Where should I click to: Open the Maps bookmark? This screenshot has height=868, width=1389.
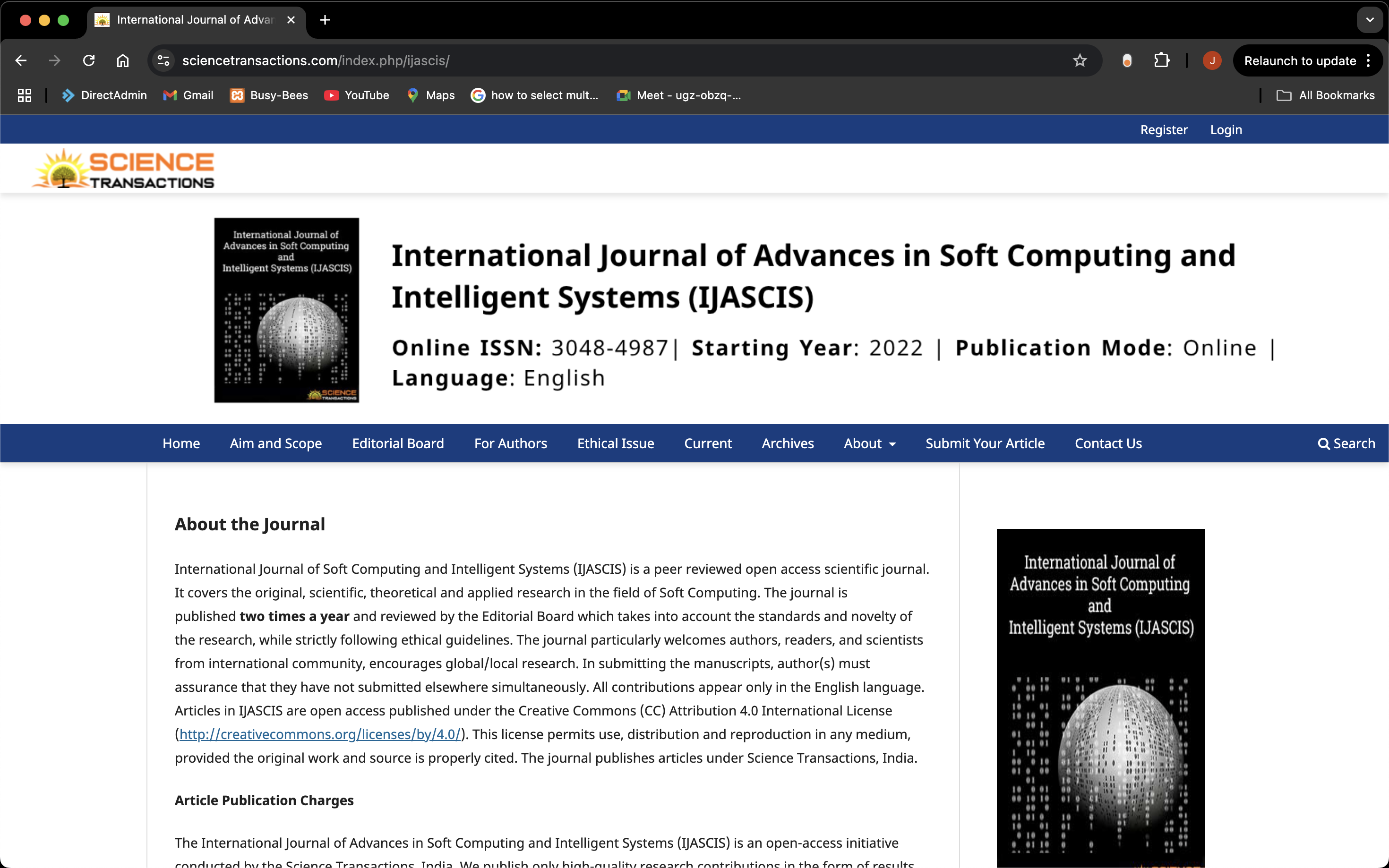[x=431, y=95]
